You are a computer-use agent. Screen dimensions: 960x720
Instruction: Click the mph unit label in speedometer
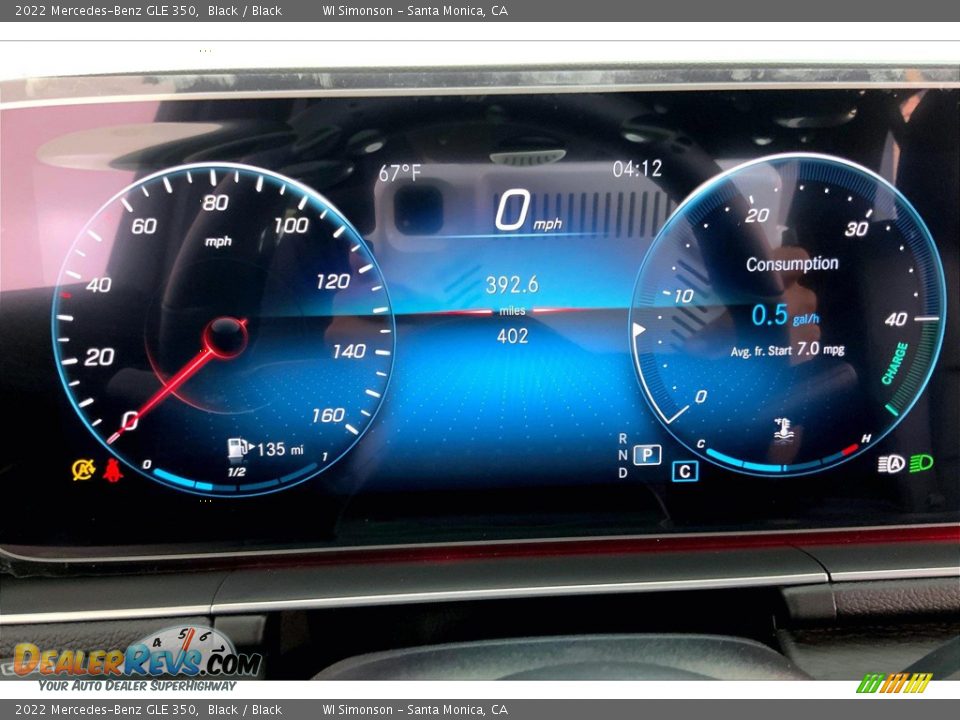coord(219,241)
